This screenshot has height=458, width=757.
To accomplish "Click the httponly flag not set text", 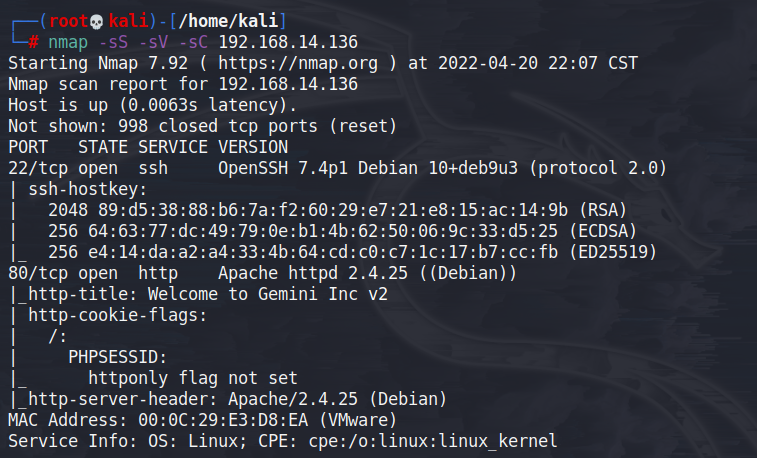I will (x=192, y=378).
